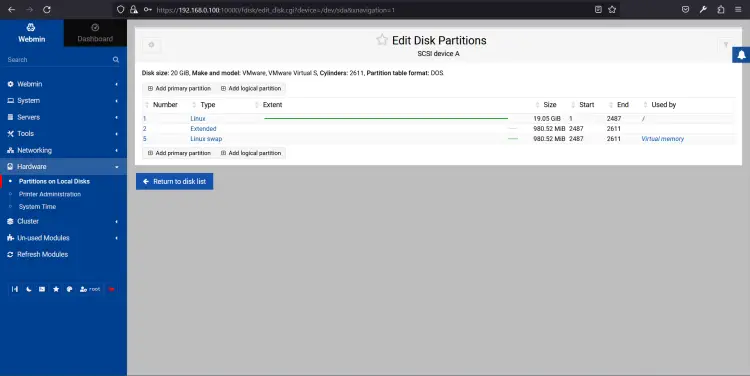Sort the table by Size column
Image resolution: width=750 pixels, height=376 pixels.
click(550, 105)
